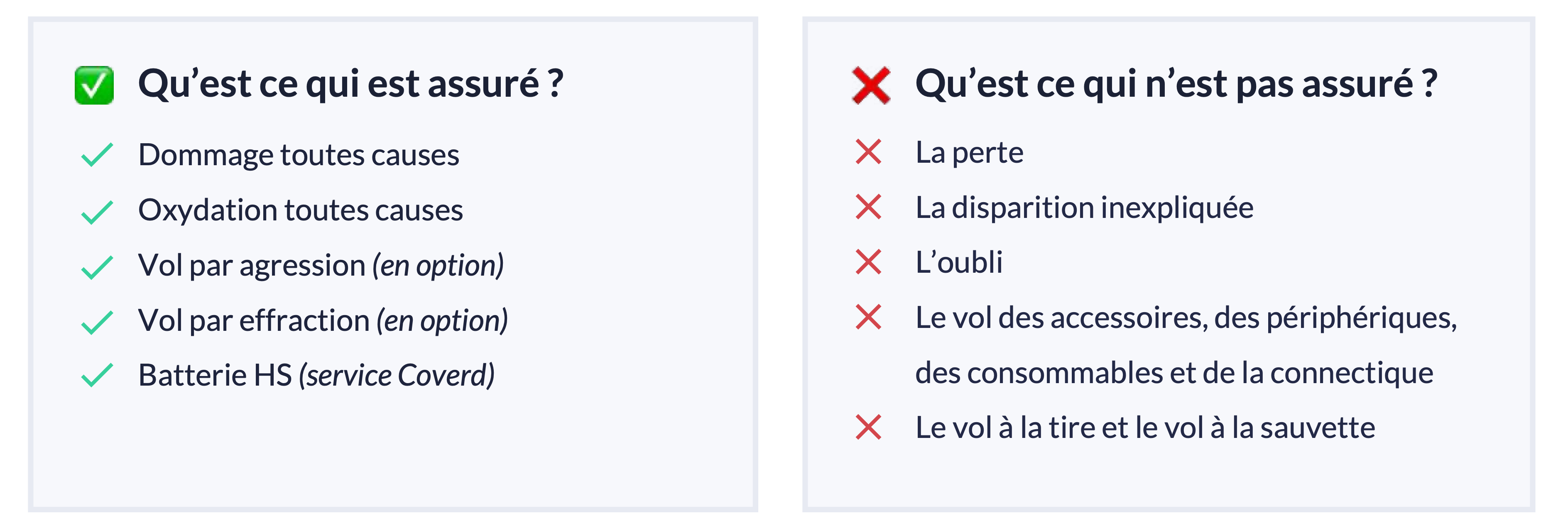
Task: Click the 'Vol par agression (en option)' text
Action: (x=321, y=266)
